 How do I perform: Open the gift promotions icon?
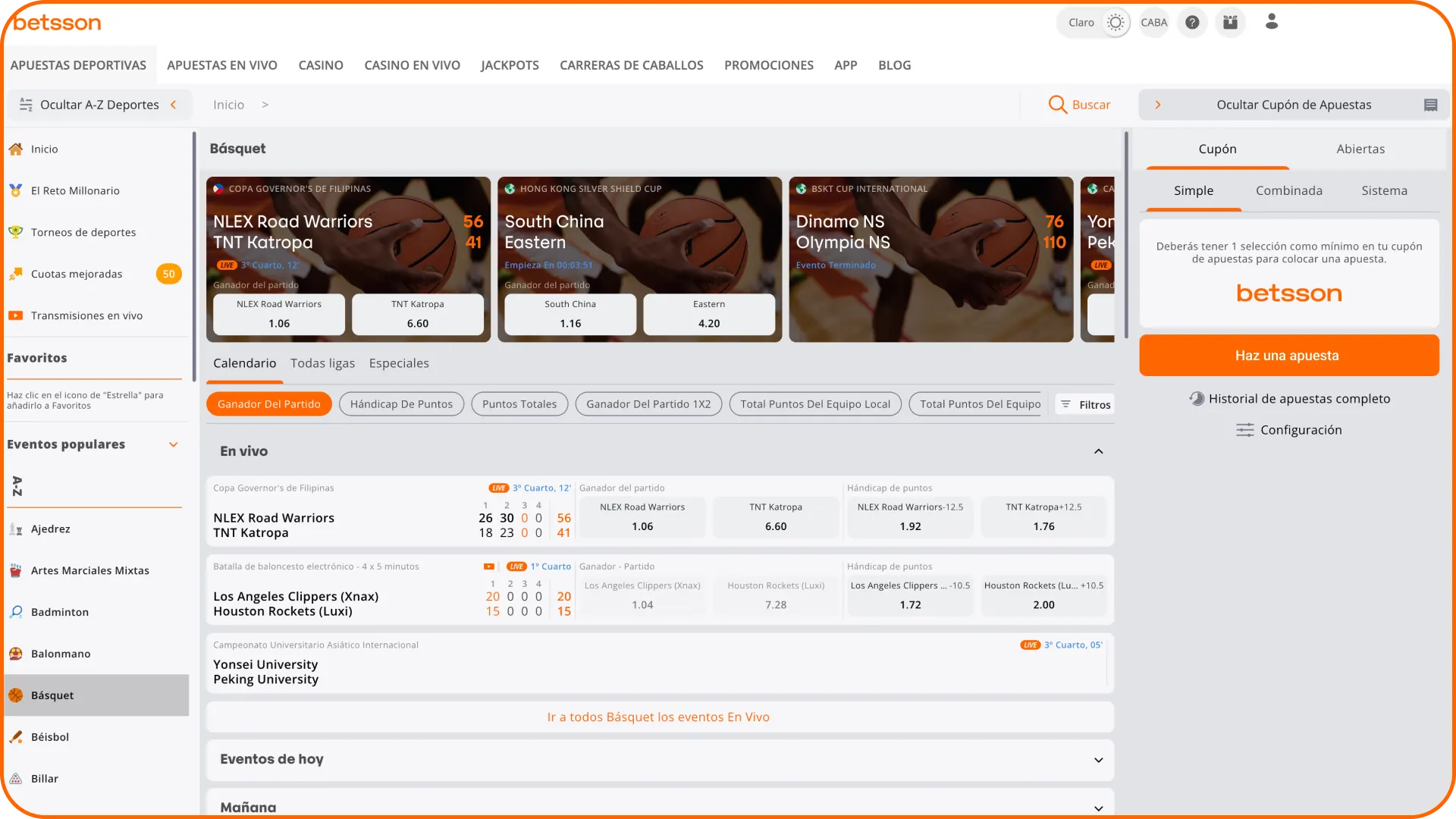pyautogui.click(x=1230, y=23)
